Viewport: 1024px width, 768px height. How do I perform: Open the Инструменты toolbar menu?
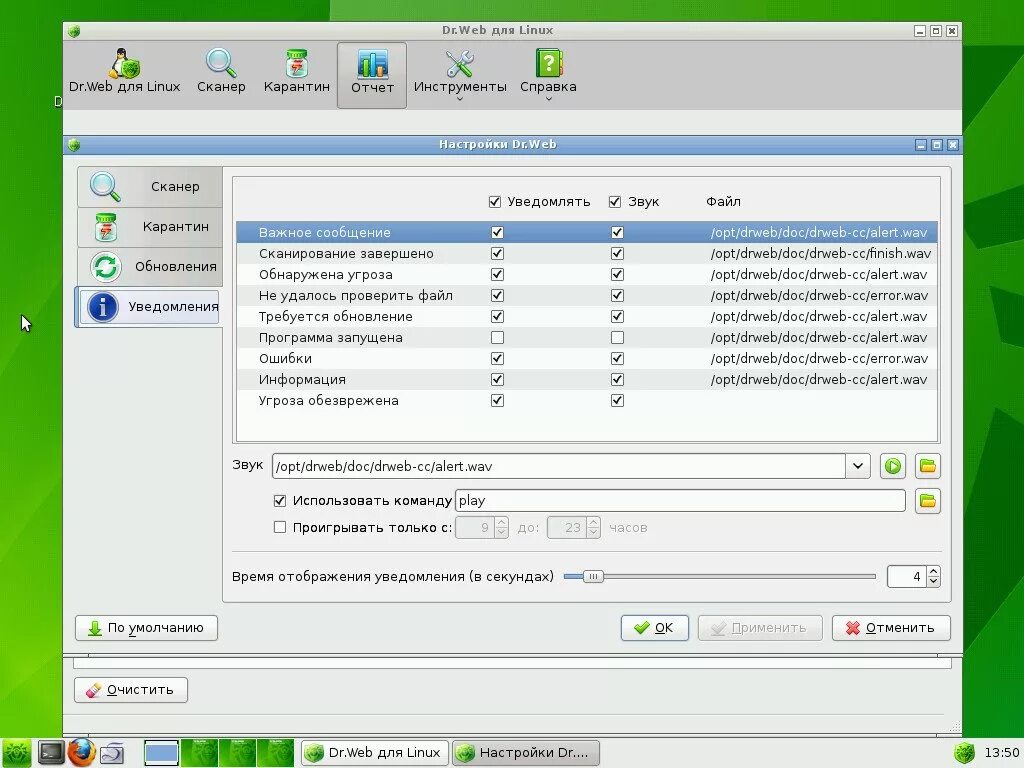[460, 73]
